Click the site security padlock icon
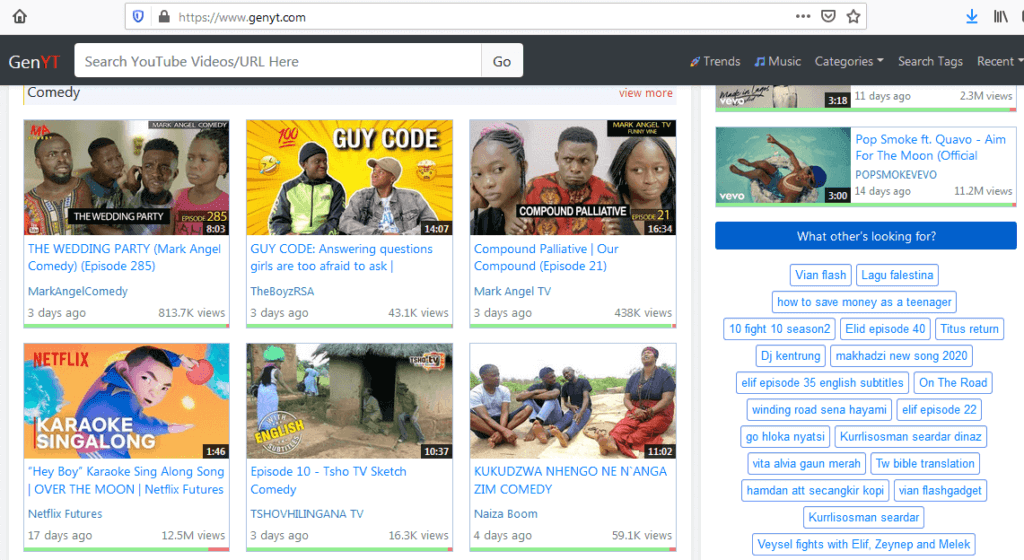1024x560 pixels. pos(164,16)
